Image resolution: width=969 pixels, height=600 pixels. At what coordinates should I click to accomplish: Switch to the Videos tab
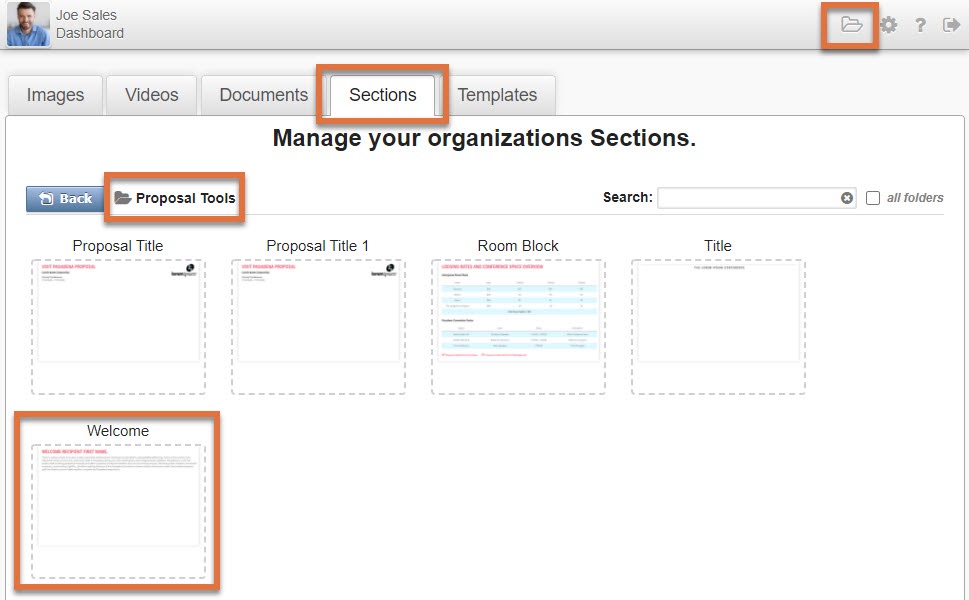point(151,95)
